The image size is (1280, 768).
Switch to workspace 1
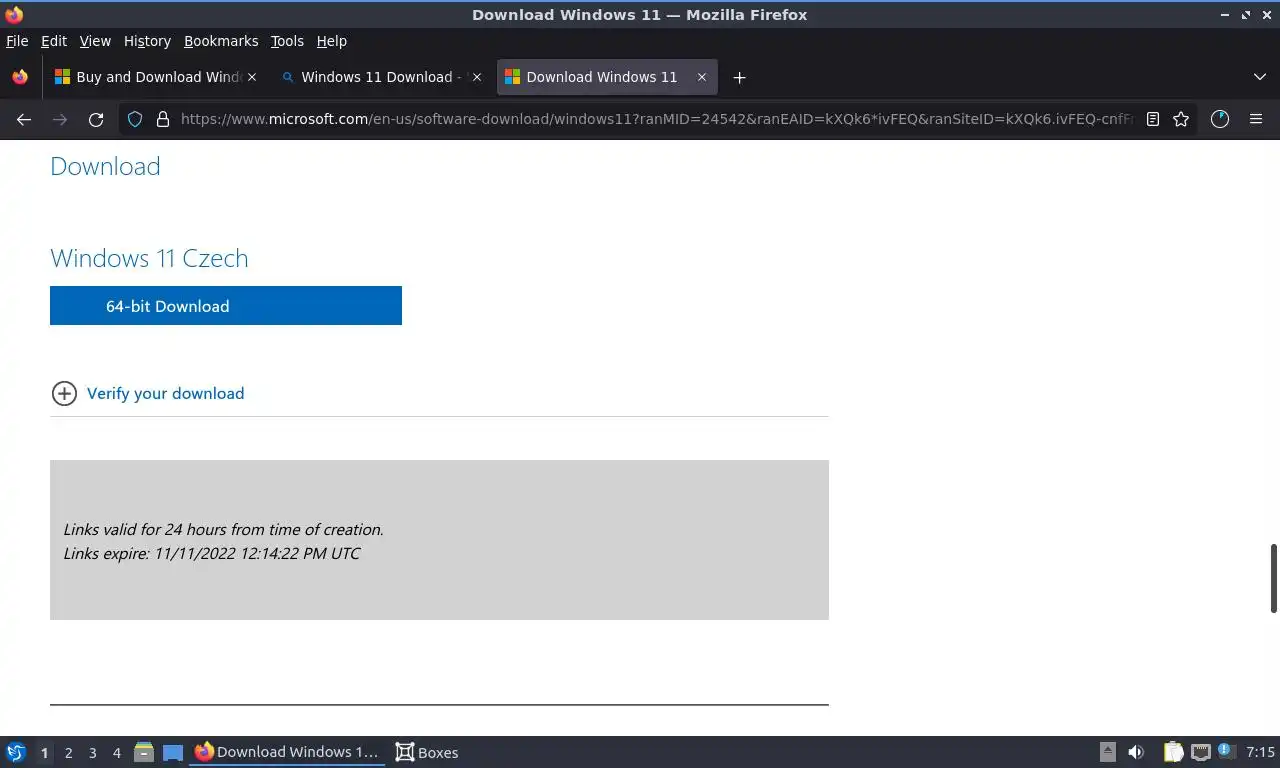point(44,752)
